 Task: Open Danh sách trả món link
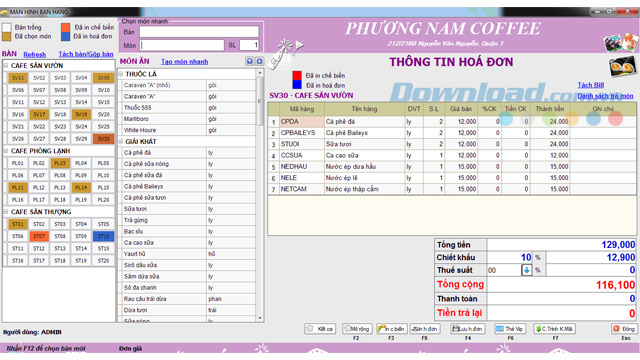tap(605, 96)
